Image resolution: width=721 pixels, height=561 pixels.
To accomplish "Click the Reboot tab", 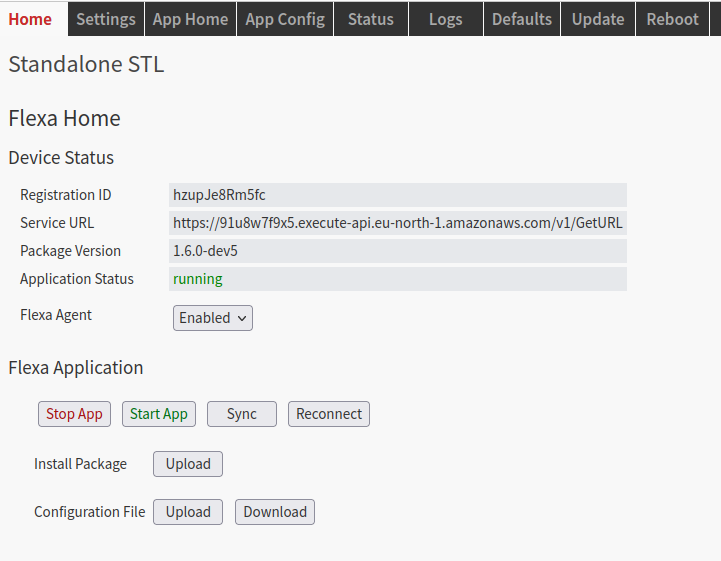I will 672,19.
